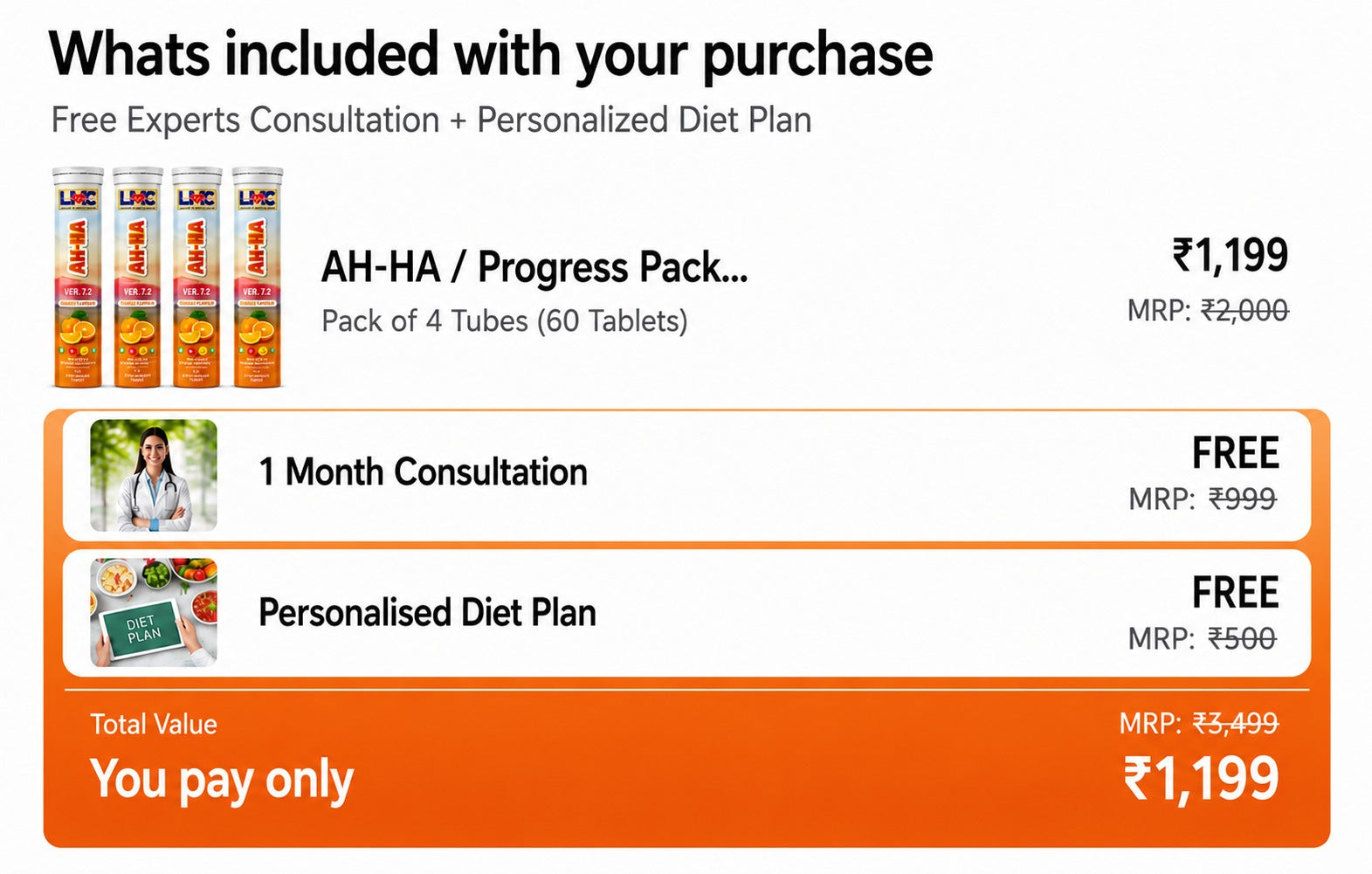The image size is (1372, 874).
Task: Click the You pay only text
Action: (222, 779)
